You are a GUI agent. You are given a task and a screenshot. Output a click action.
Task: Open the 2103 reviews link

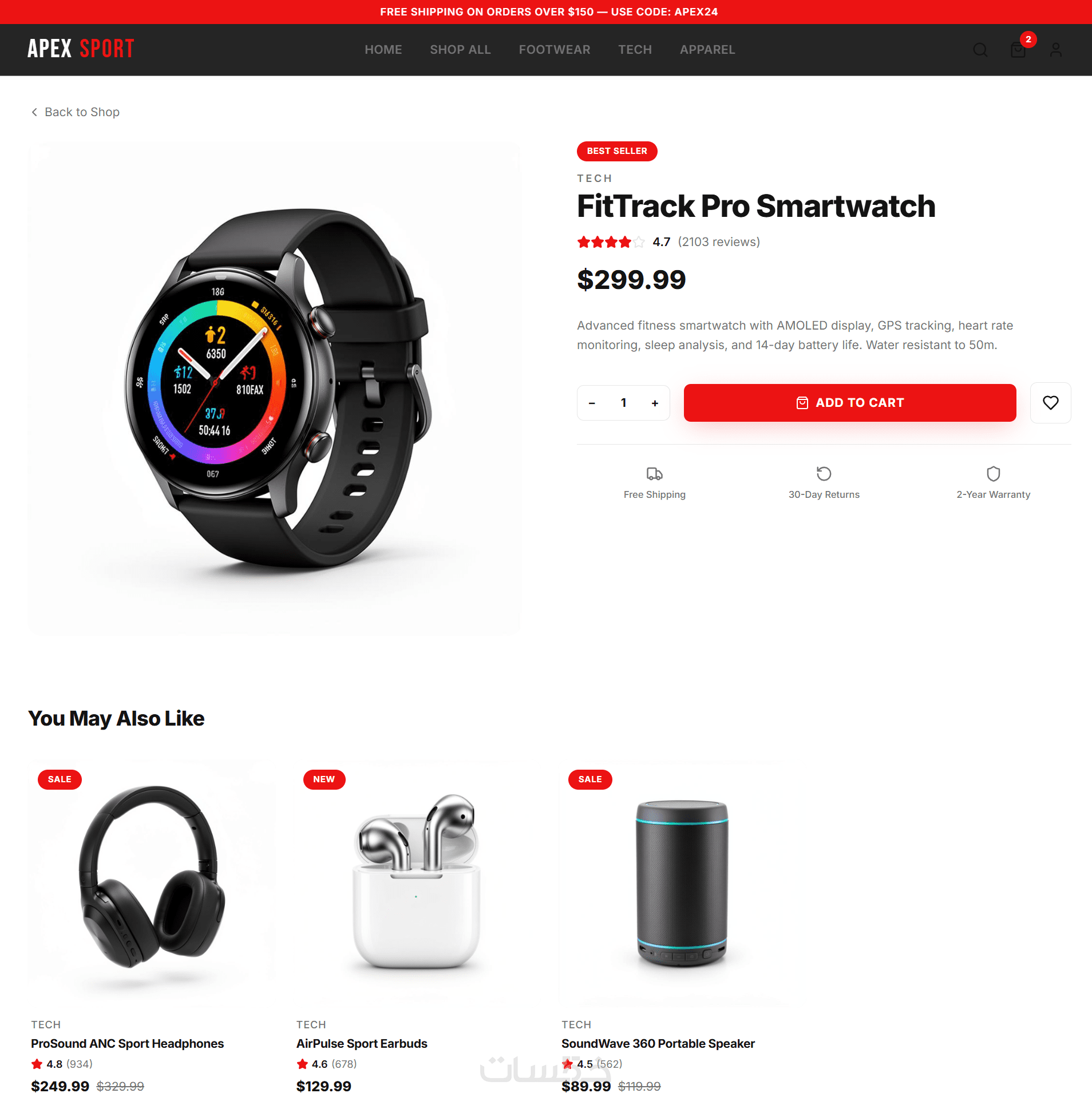719,242
